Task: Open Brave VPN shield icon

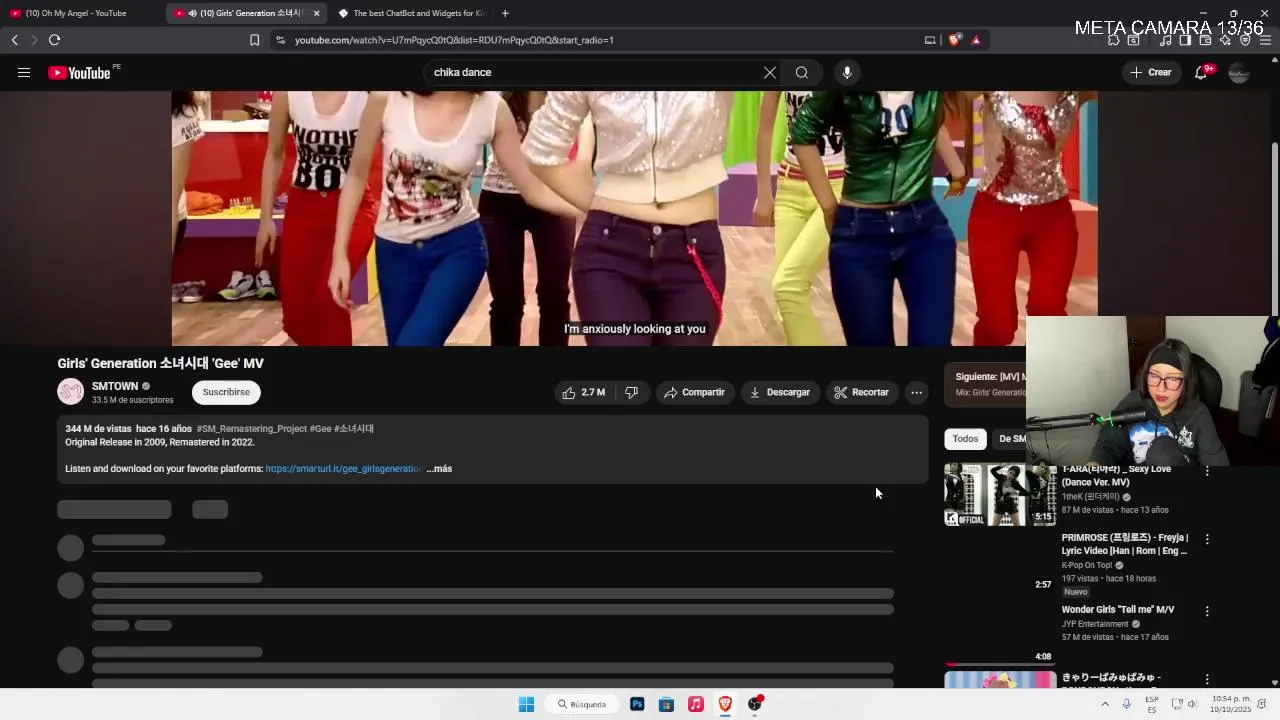Action: (x=1245, y=40)
